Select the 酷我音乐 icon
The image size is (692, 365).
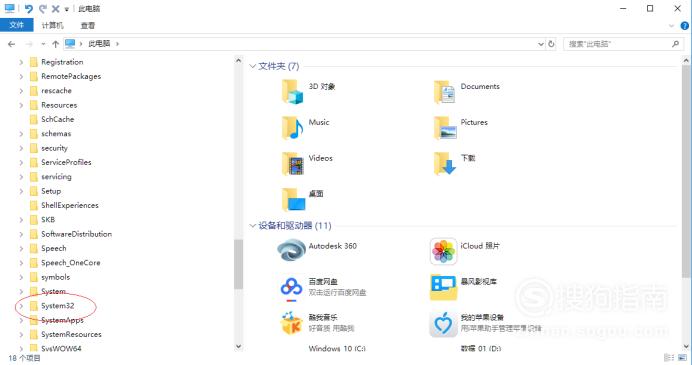[x=291, y=323]
